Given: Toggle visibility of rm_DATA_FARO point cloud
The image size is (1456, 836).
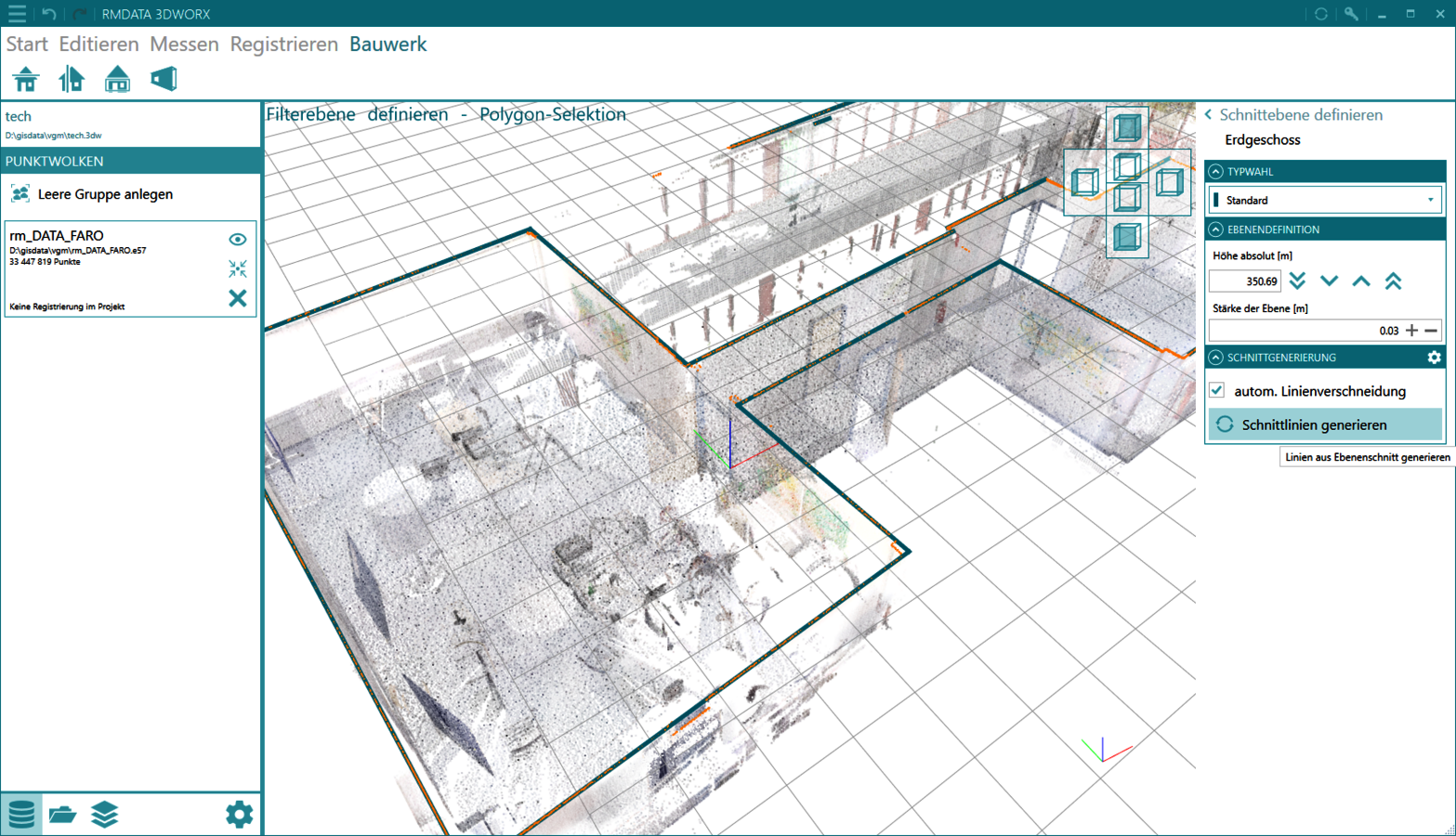Looking at the screenshot, I should coord(238,240).
